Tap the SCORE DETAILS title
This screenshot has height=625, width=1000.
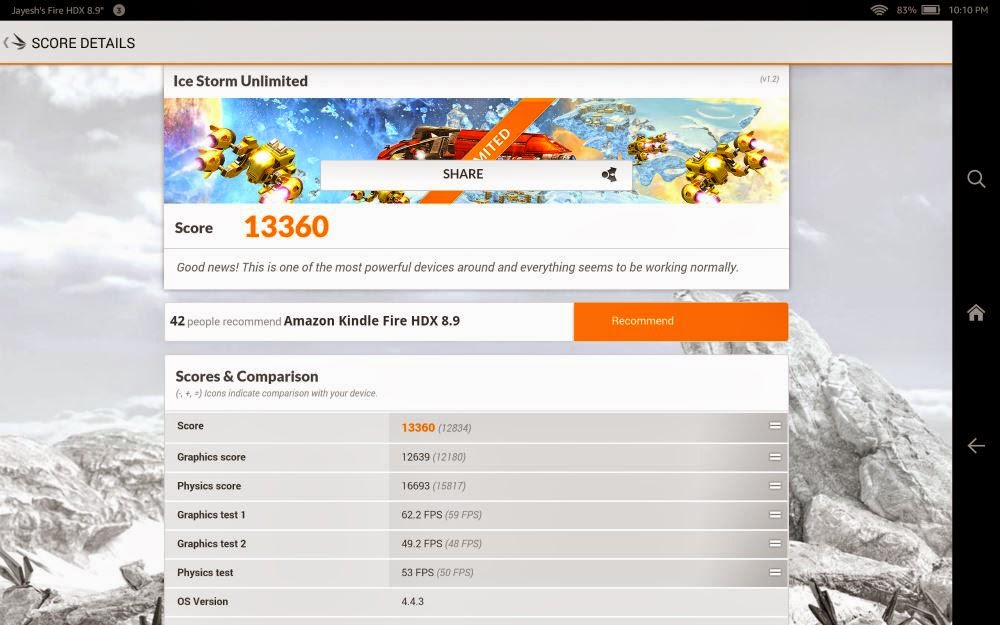pyautogui.click(x=83, y=43)
